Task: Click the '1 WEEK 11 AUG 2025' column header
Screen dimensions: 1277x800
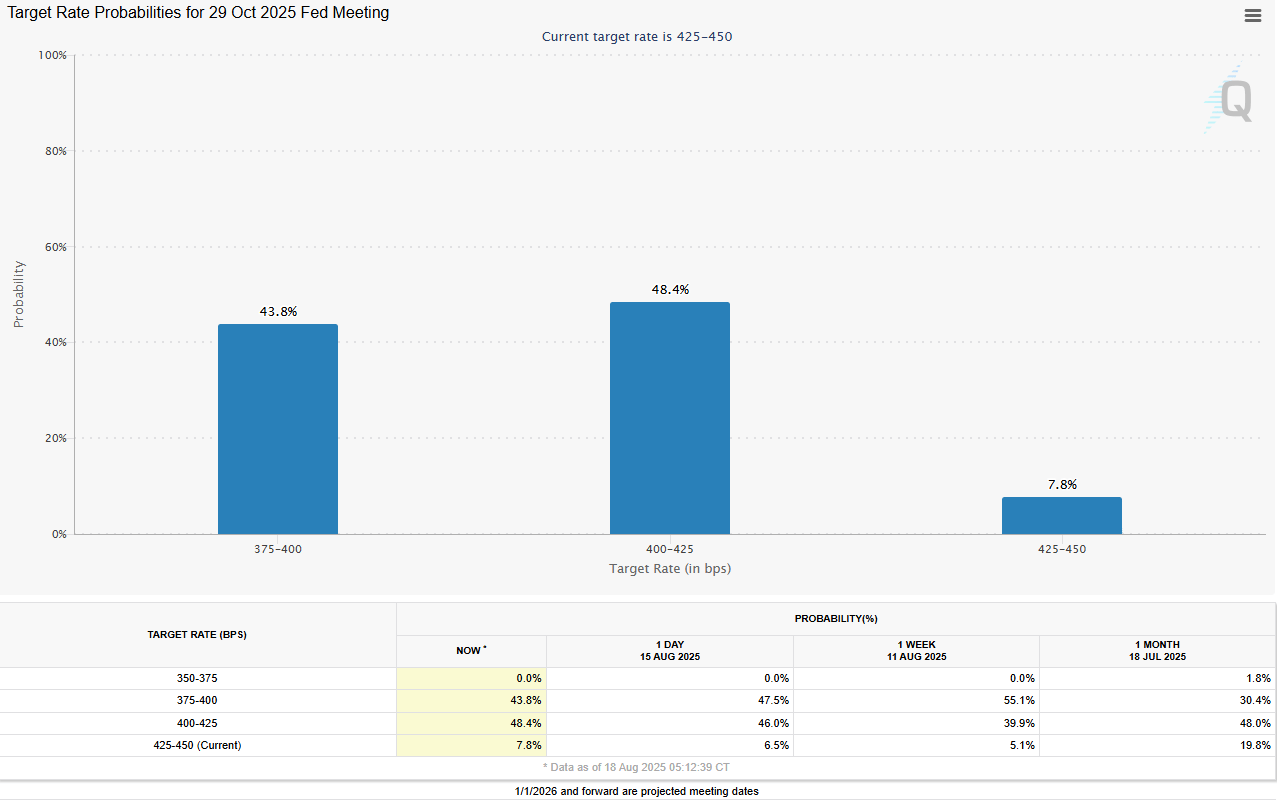Action: click(x=915, y=650)
